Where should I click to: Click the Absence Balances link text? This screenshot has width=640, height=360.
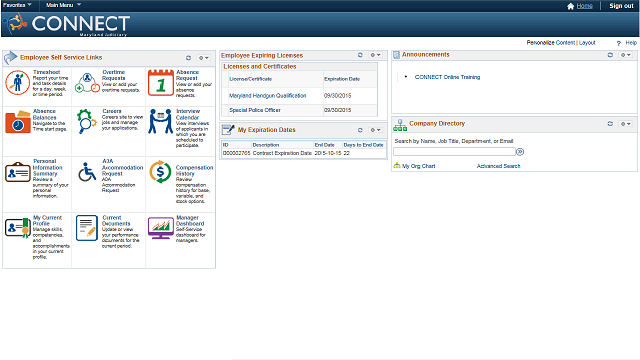point(44,114)
